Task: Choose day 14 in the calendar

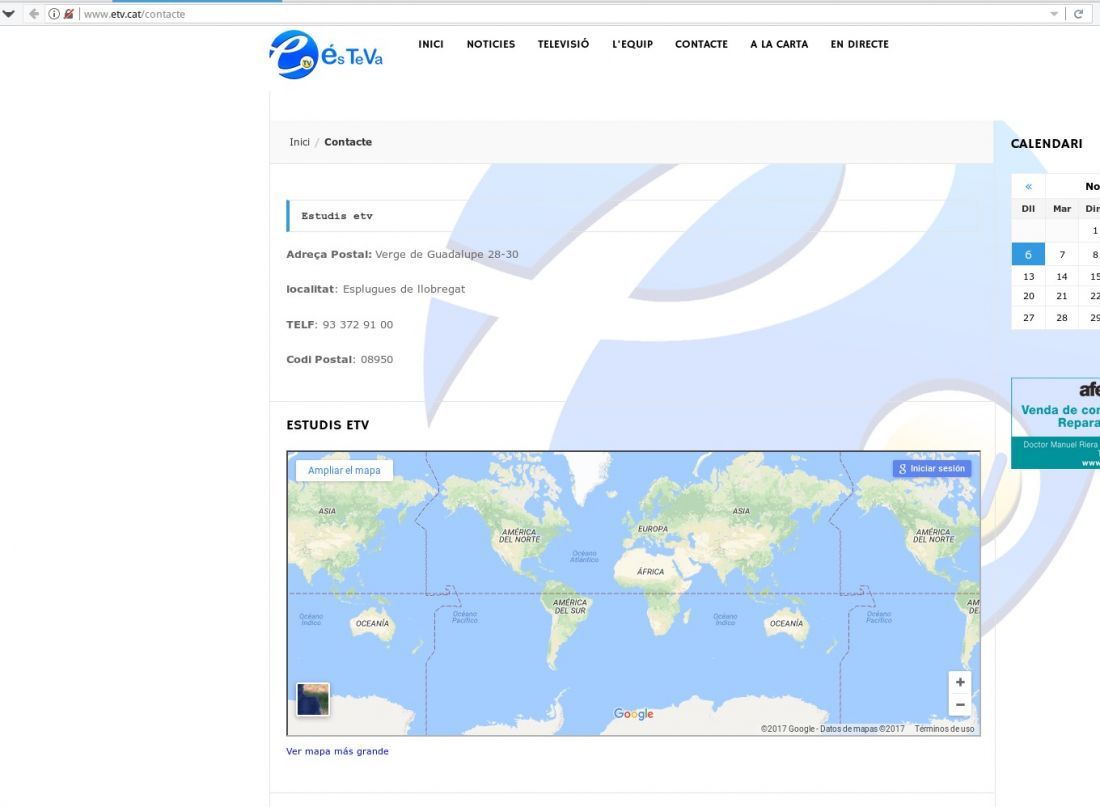Action: (x=1062, y=276)
